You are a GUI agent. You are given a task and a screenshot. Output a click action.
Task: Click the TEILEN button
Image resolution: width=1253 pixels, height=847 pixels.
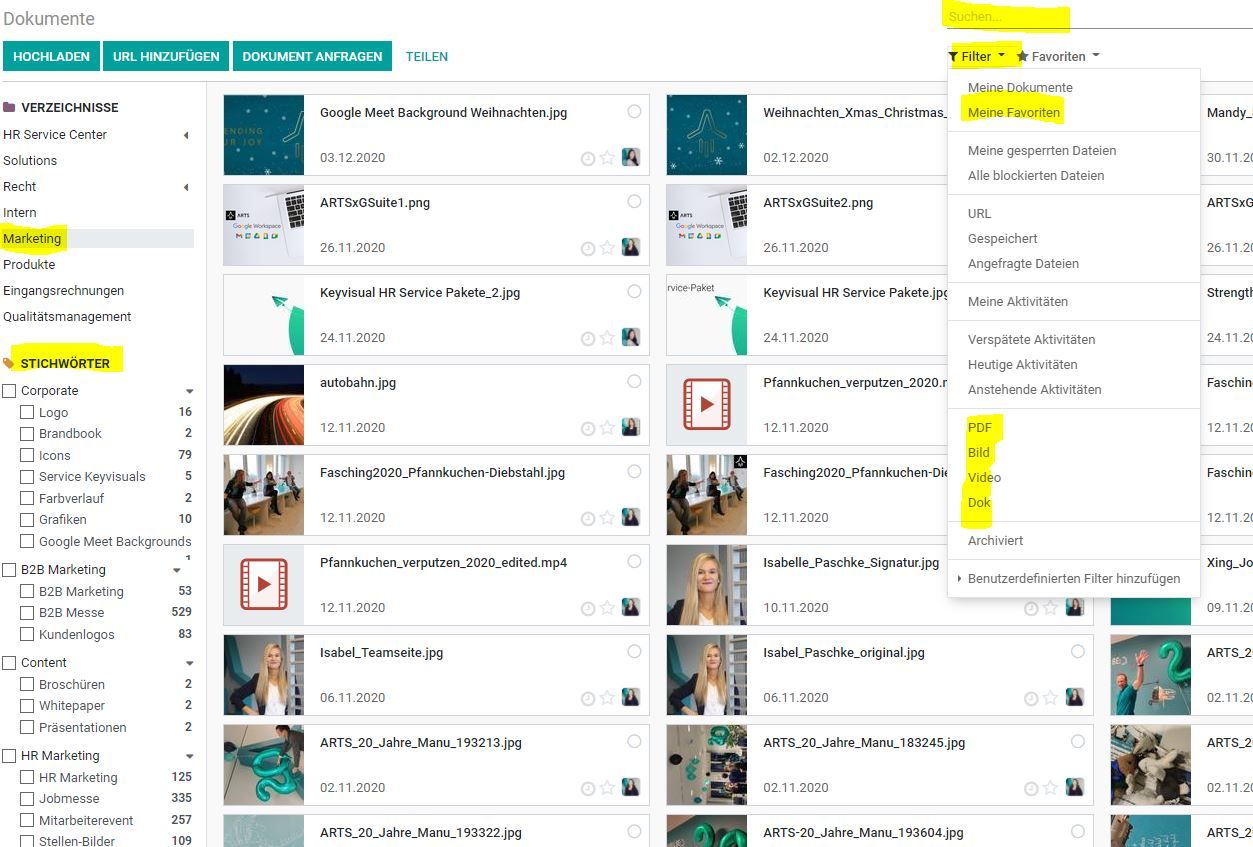tap(427, 57)
